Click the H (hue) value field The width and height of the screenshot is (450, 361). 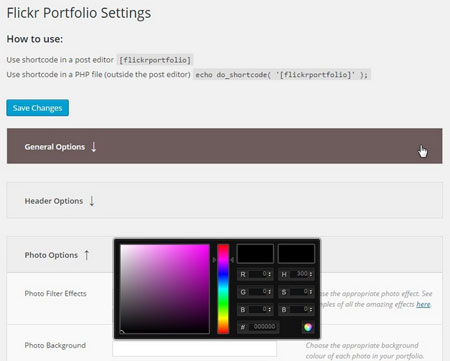tap(296, 274)
